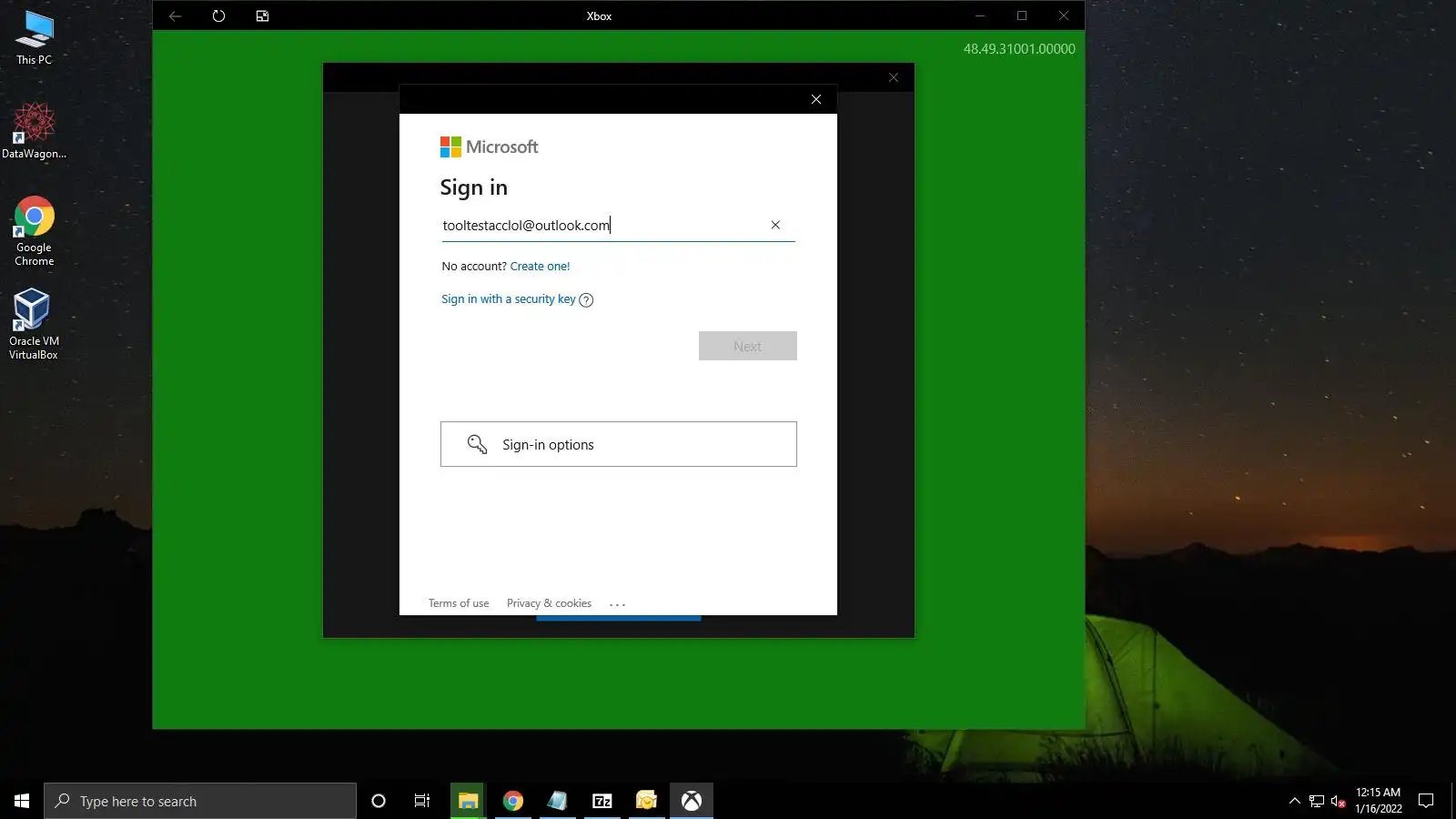1456x819 pixels.
Task: Open Sign-in options
Action: click(619, 444)
